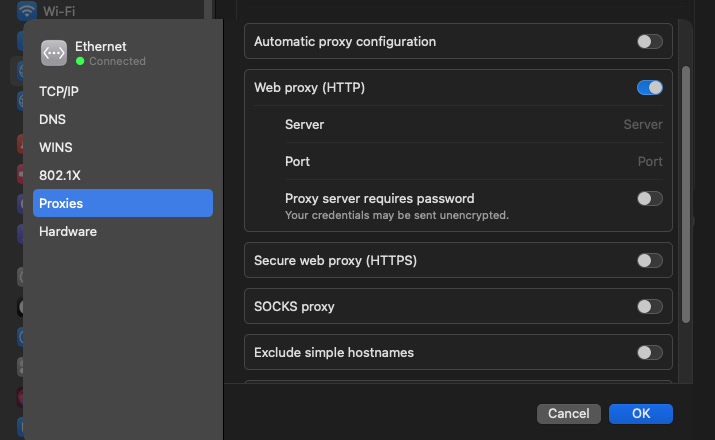Go to the Hardware section
Screen dimensions: 715x440
(x=123, y=231)
